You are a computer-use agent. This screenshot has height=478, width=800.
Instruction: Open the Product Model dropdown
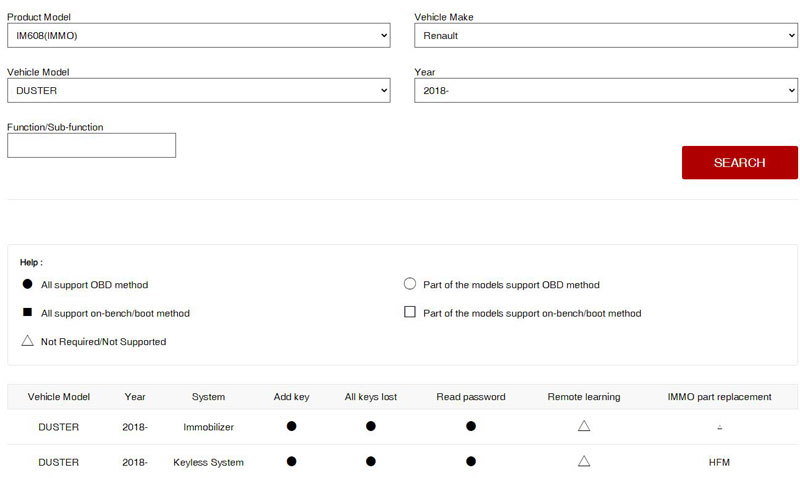pos(198,36)
